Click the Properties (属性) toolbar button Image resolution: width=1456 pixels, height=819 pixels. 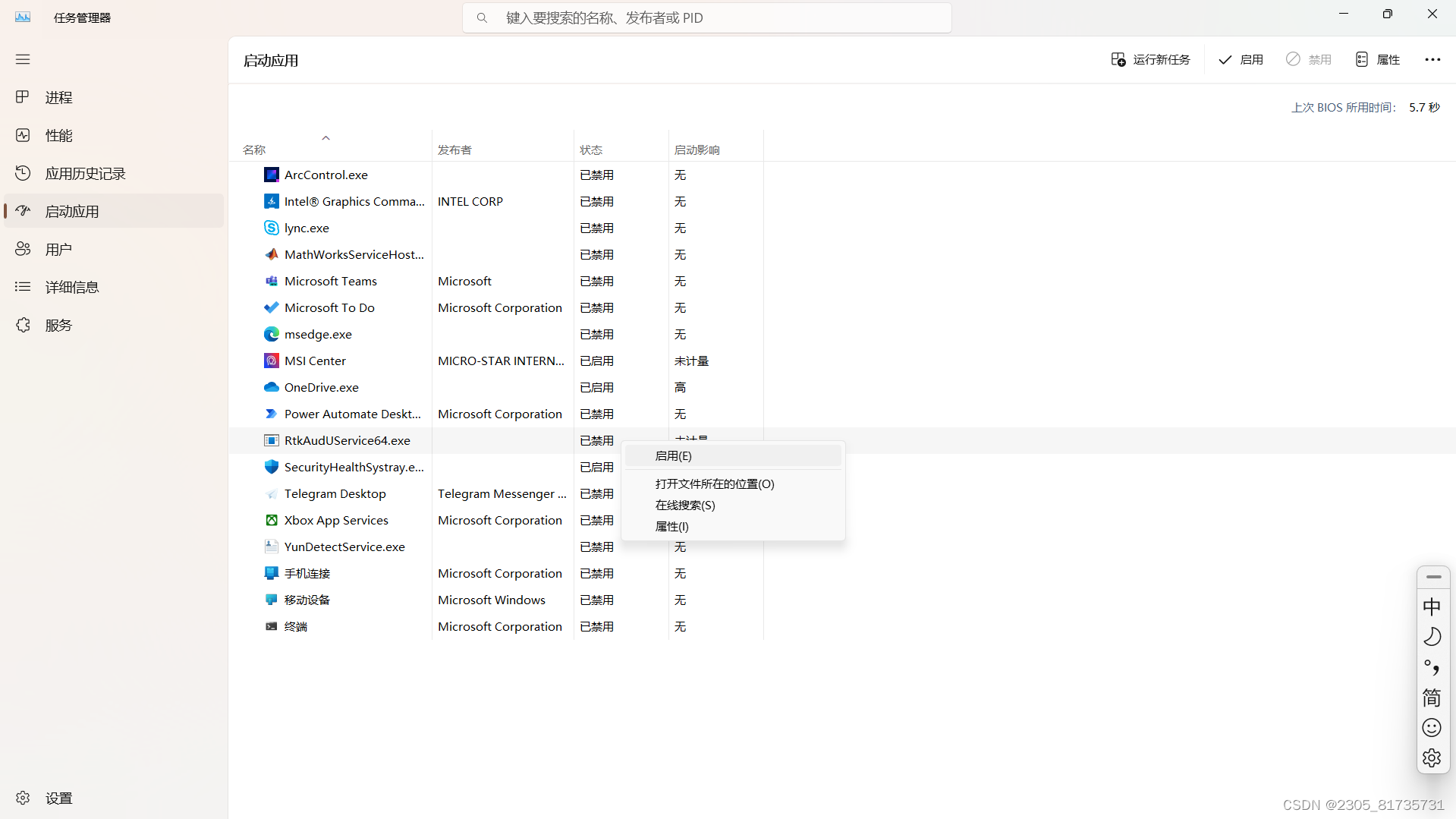pyautogui.click(x=1377, y=59)
